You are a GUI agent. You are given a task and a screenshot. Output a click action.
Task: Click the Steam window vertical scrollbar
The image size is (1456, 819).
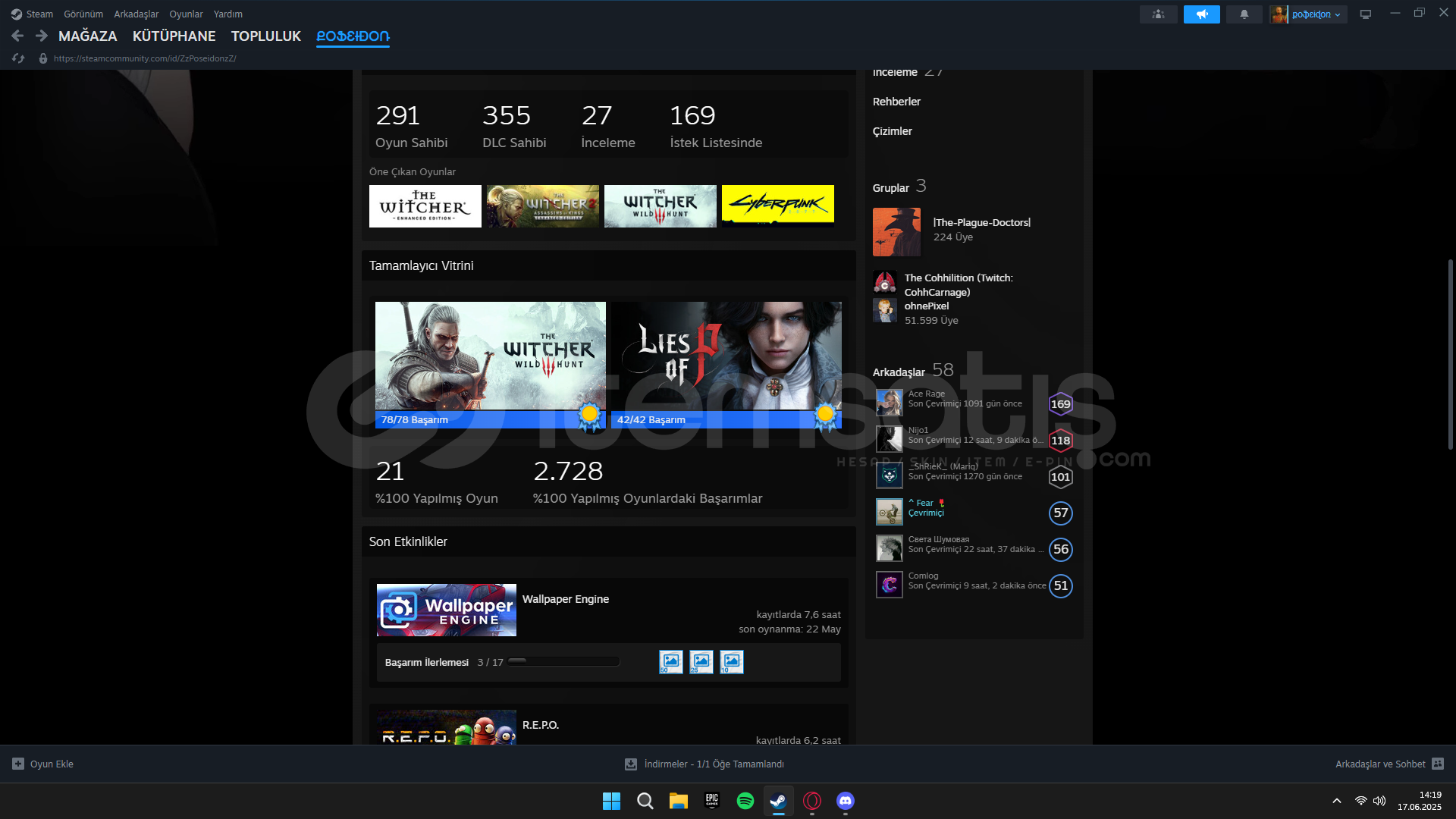[1450, 354]
